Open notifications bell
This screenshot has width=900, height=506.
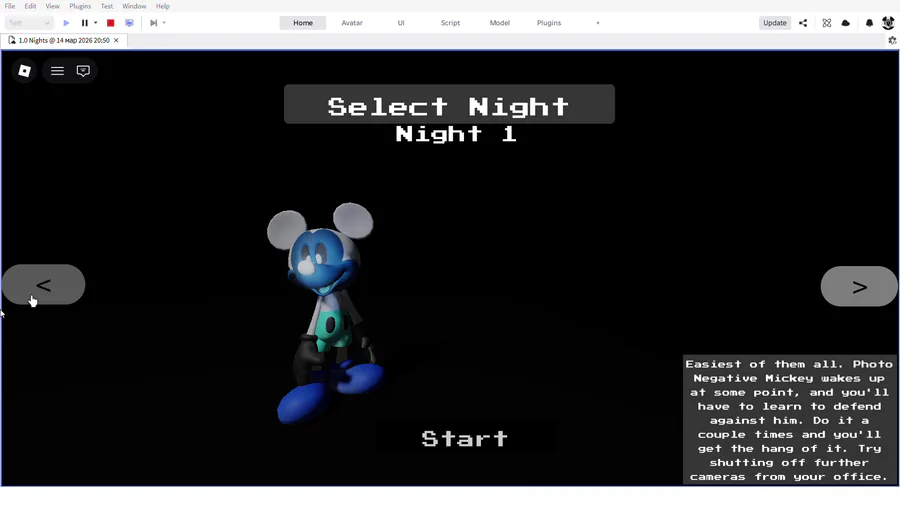pos(869,23)
